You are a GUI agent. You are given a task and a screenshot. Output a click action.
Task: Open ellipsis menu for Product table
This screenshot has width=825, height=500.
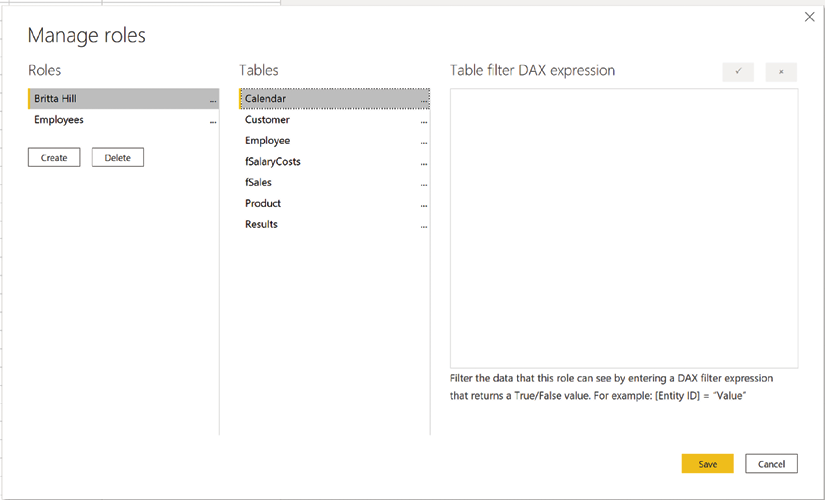coord(424,205)
